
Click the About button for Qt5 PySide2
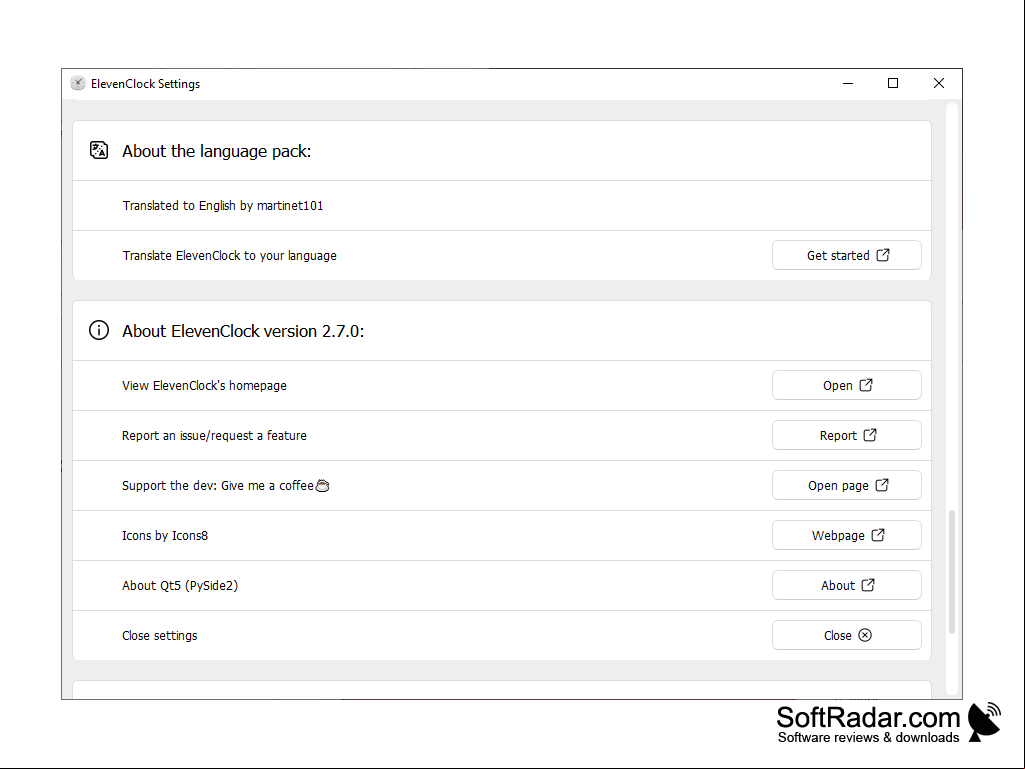click(x=847, y=585)
